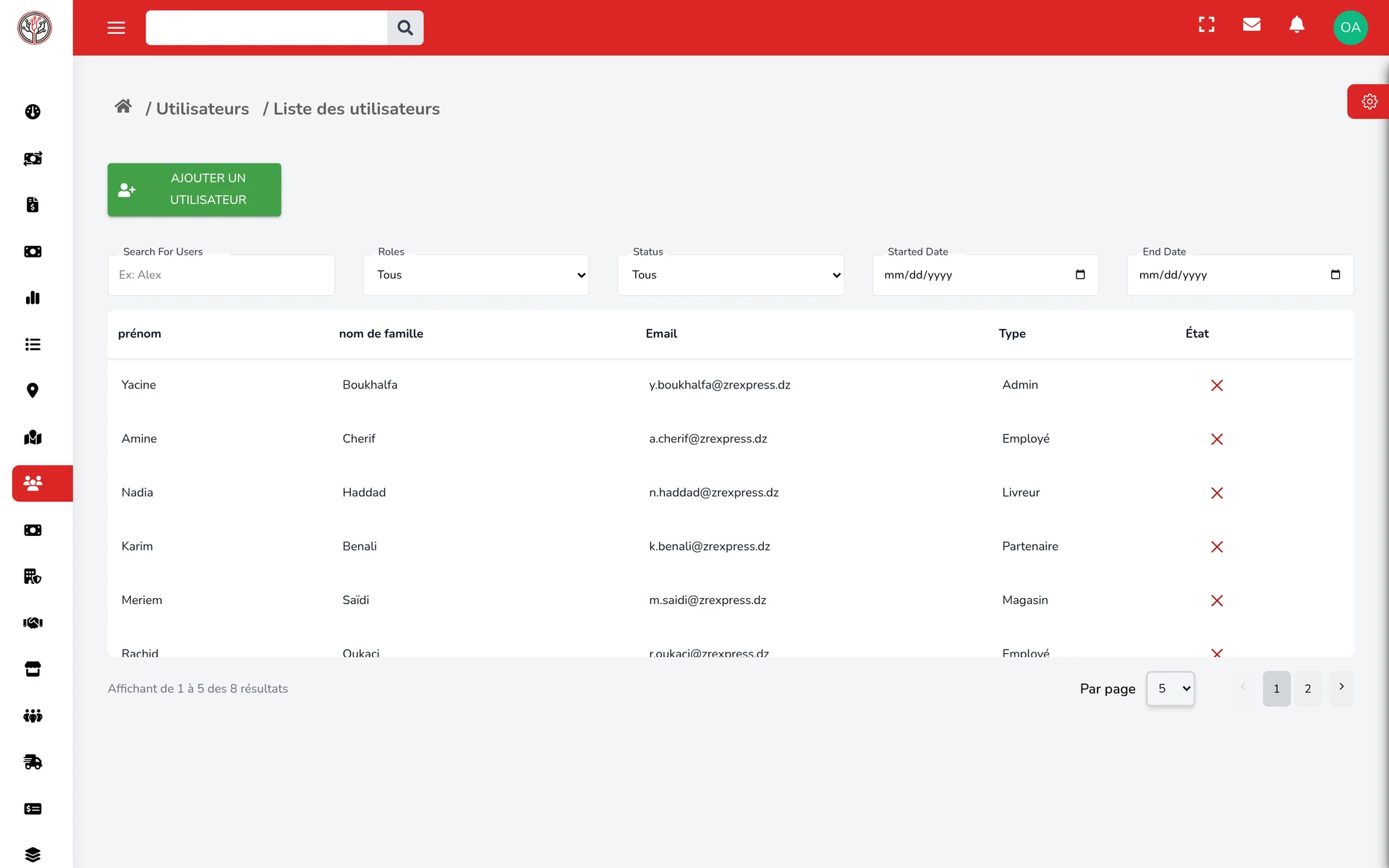Screen dimensions: 1389x868
Task: Enter fullscreen mode via expand icon
Action: 1207,25
